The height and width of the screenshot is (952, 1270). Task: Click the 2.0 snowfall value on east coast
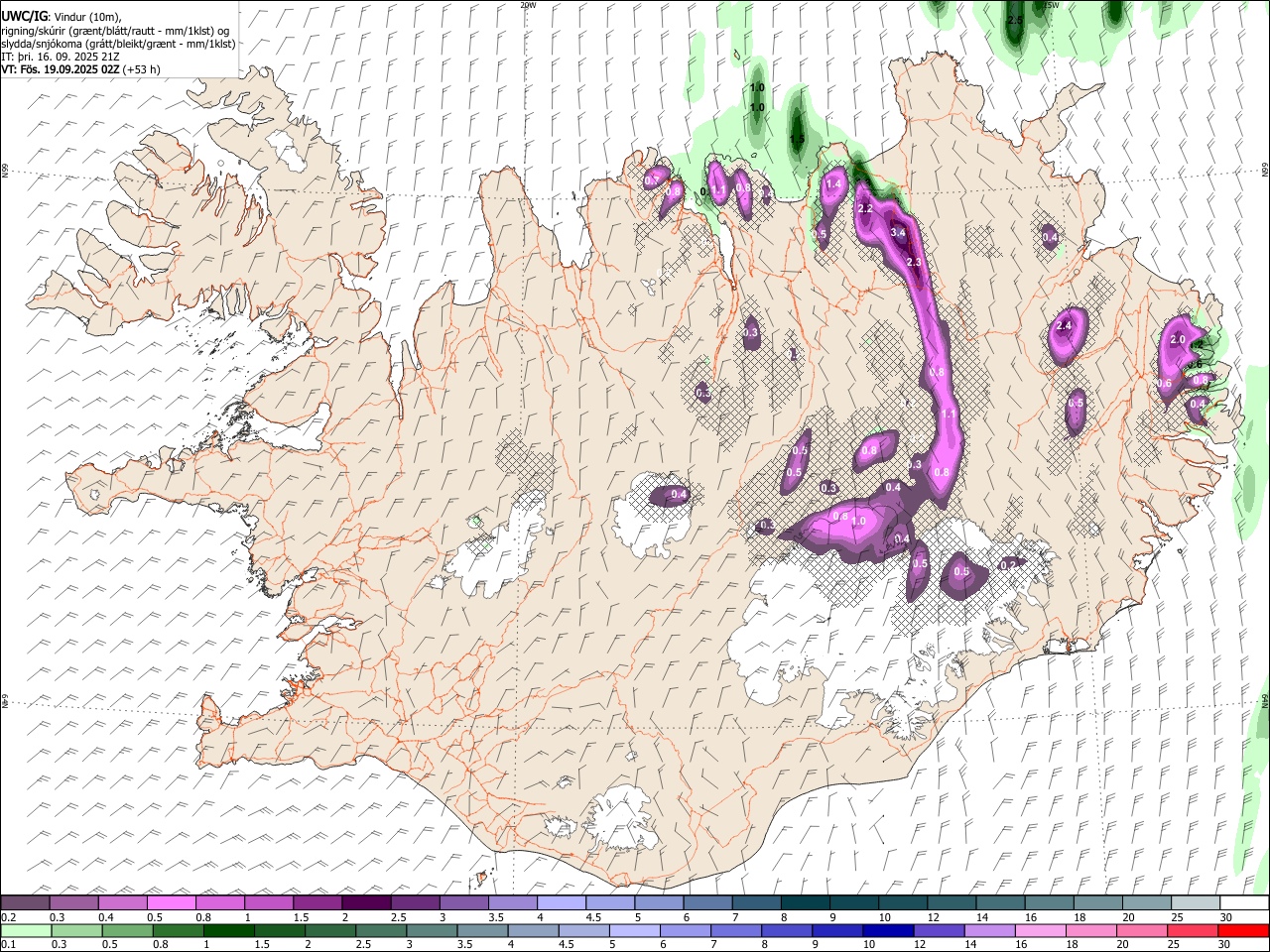(x=1178, y=339)
